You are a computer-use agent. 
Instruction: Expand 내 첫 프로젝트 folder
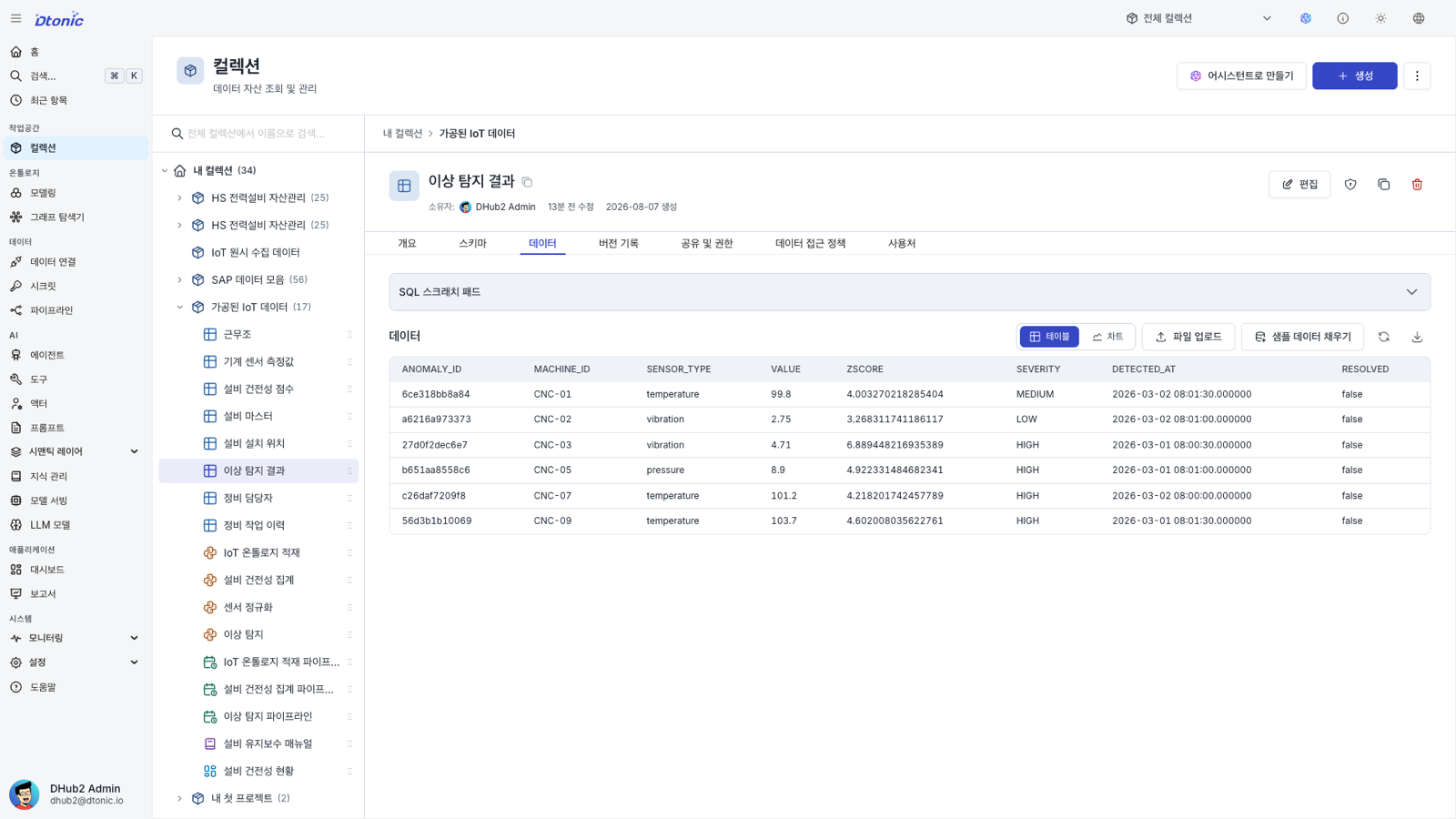[179, 799]
